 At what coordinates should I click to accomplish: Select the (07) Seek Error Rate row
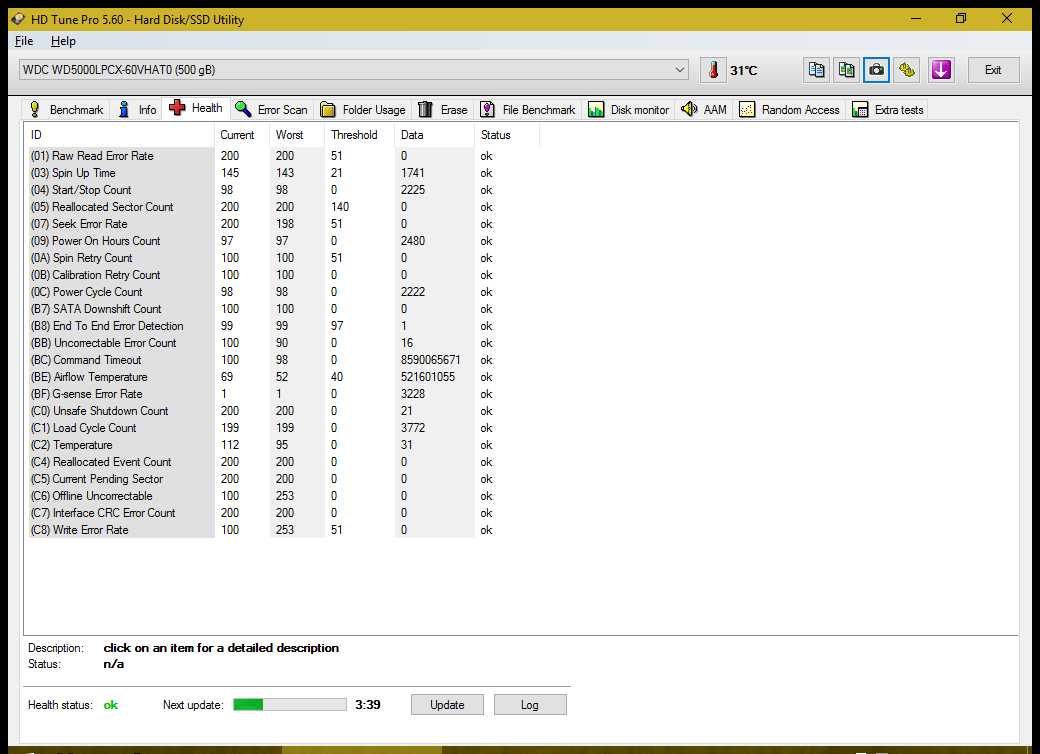(284, 224)
